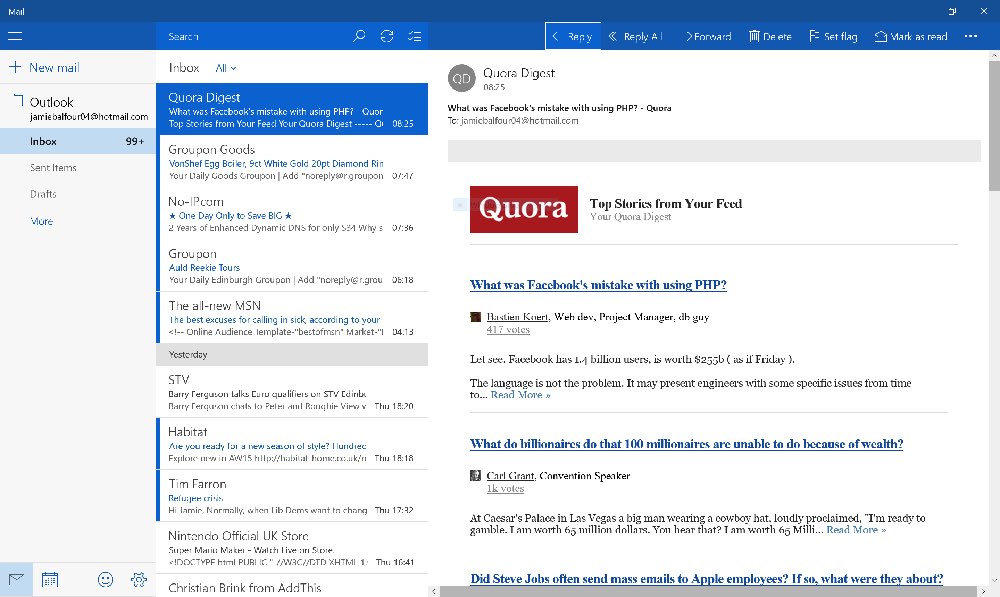Viewport: 1000px width, 597px height.
Task: Open the Facebook PHP mistake article link
Action: (598, 284)
